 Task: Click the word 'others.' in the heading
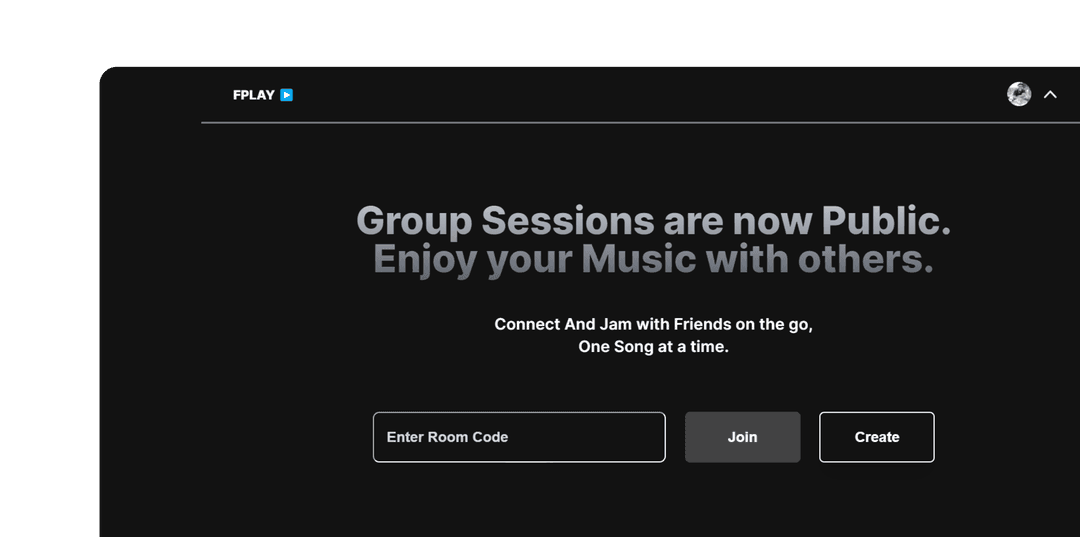pyautogui.click(x=865, y=259)
